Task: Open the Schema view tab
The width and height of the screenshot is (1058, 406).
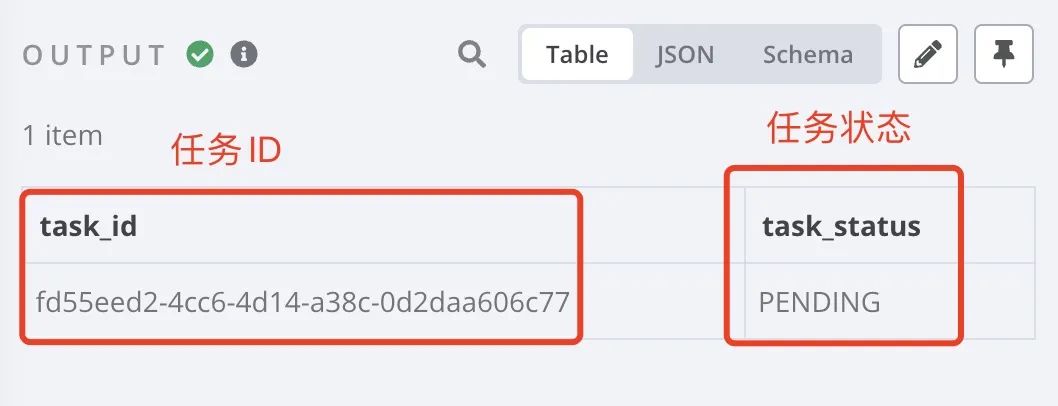Action: [x=808, y=55]
